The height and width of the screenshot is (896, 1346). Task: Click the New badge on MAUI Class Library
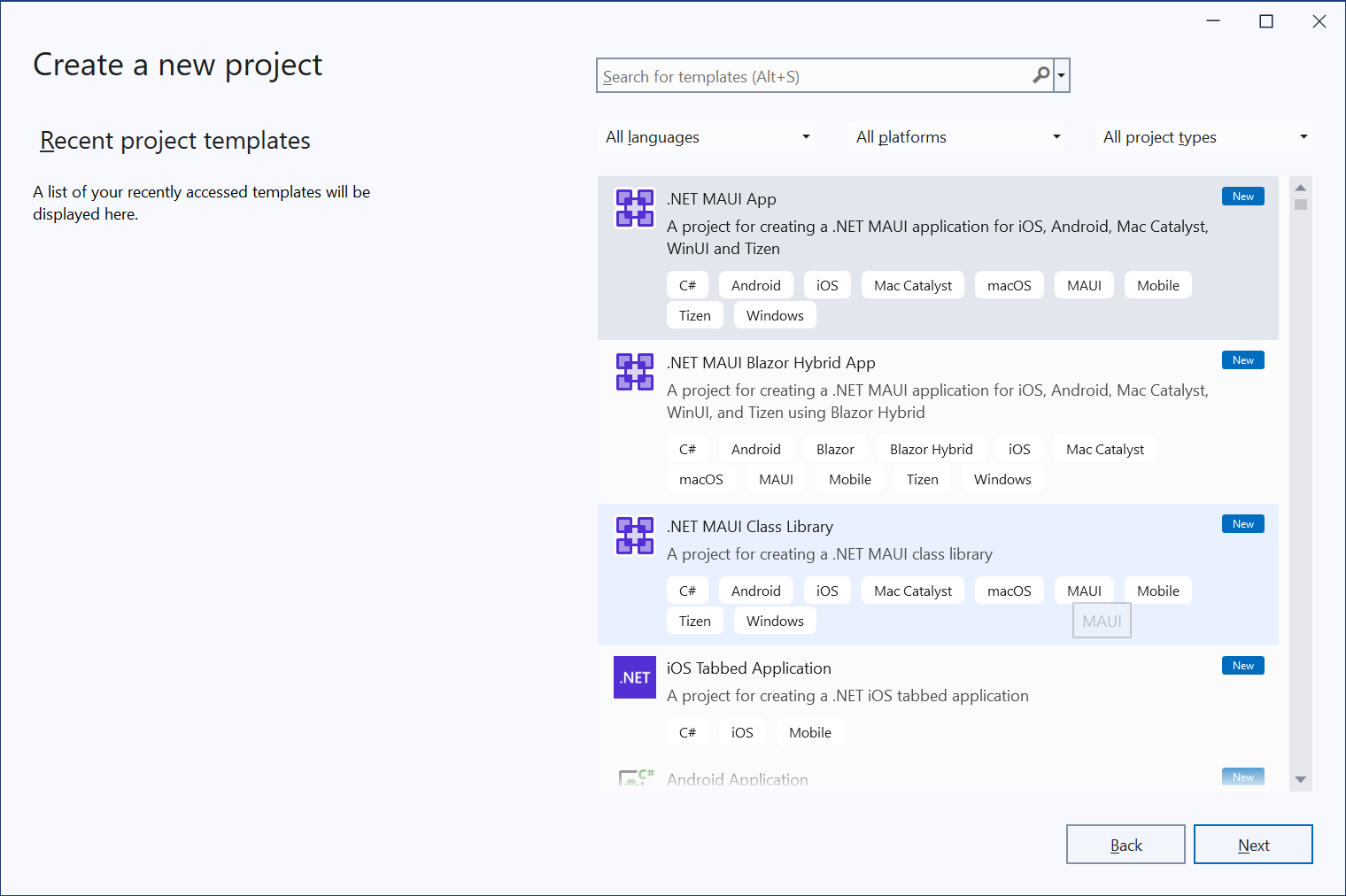(1243, 524)
